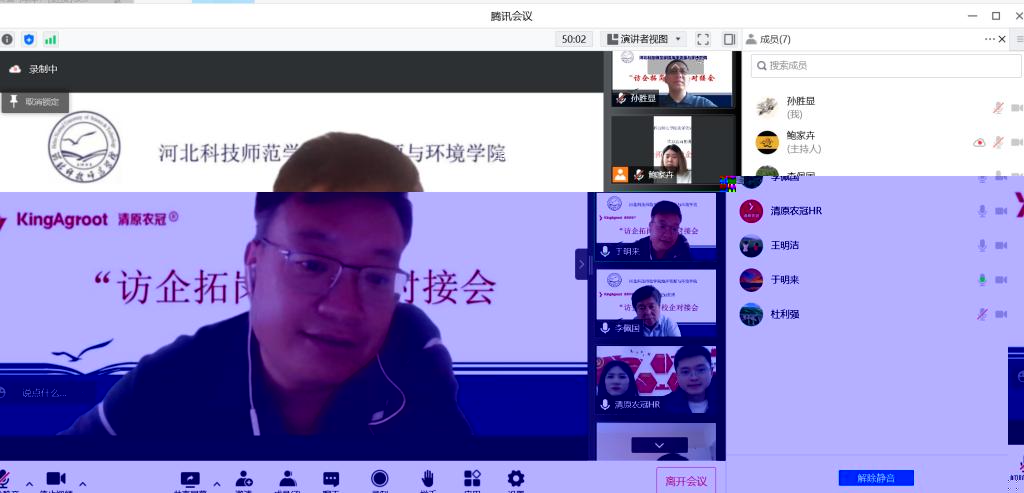Open the members management toolbar icon
Image resolution: width=1024 pixels, height=493 pixels.
pos(287,480)
